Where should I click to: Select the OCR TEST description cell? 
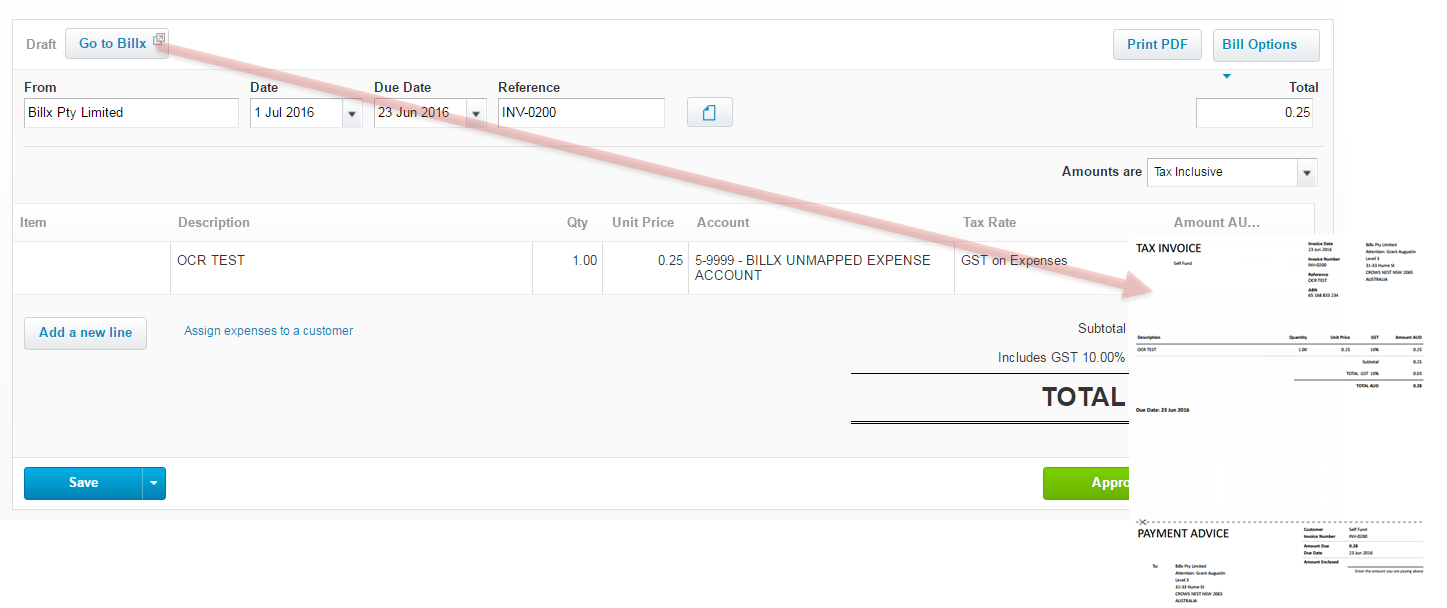tap(351, 268)
